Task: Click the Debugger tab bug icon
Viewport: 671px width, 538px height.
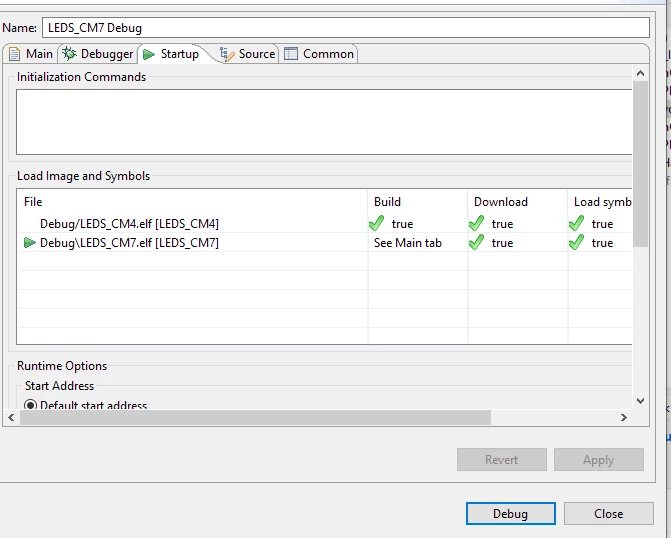Action: tap(69, 54)
